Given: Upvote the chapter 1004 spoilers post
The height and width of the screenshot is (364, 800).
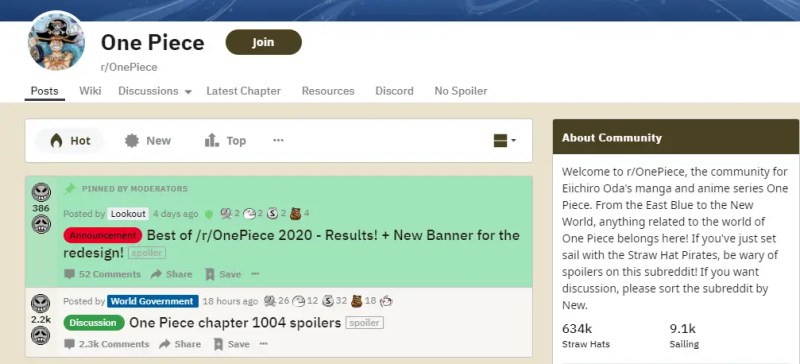Looking at the screenshot, I should tap(41, 304).
